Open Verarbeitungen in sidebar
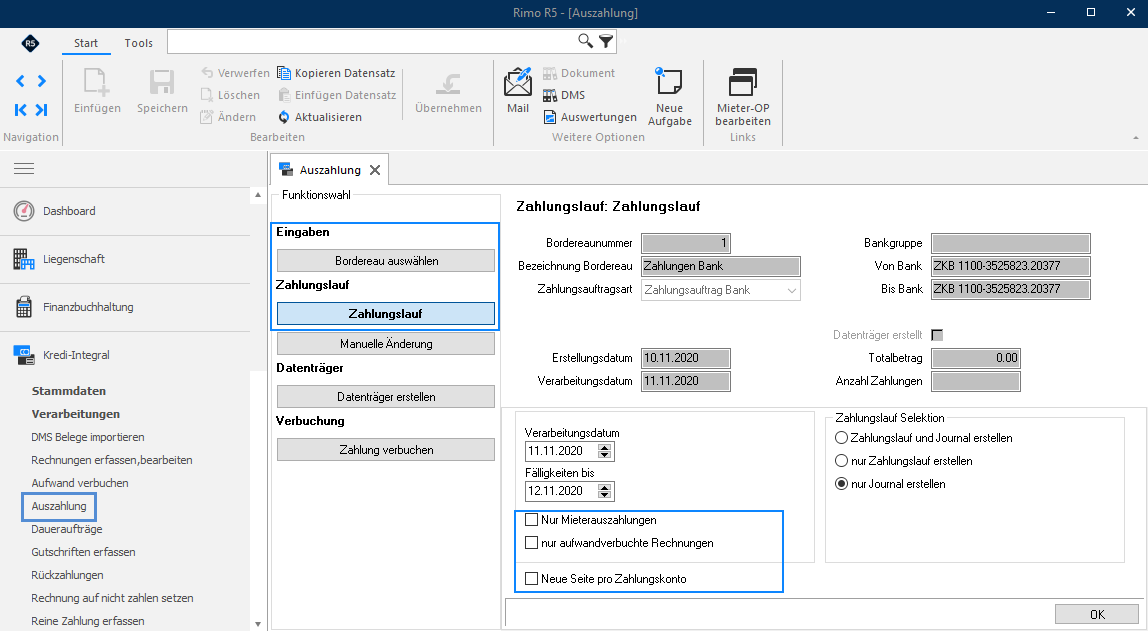Image resolution: width=1148 pixels, height=631 pixels. (75, 414)
